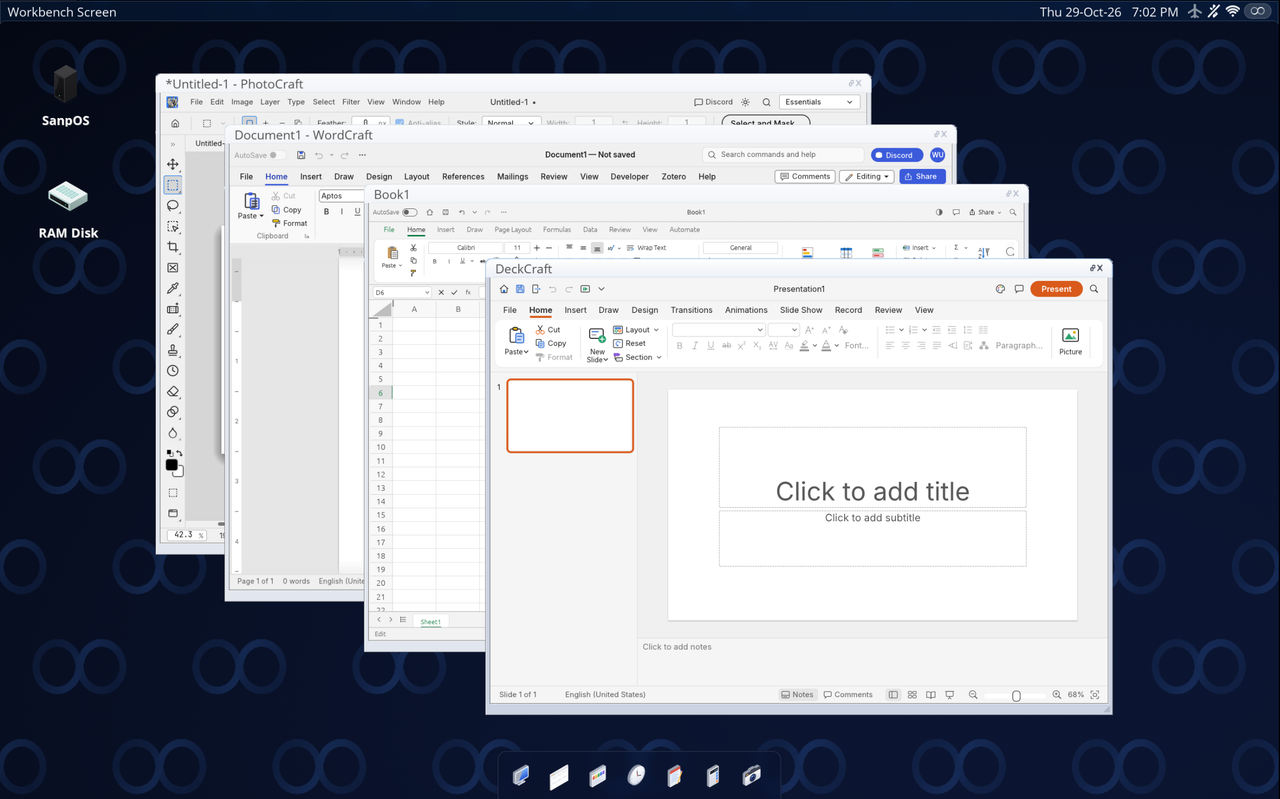Open the calculator from the dock
This screenshot has width=1280, height=799.
(x=712, y=775)
